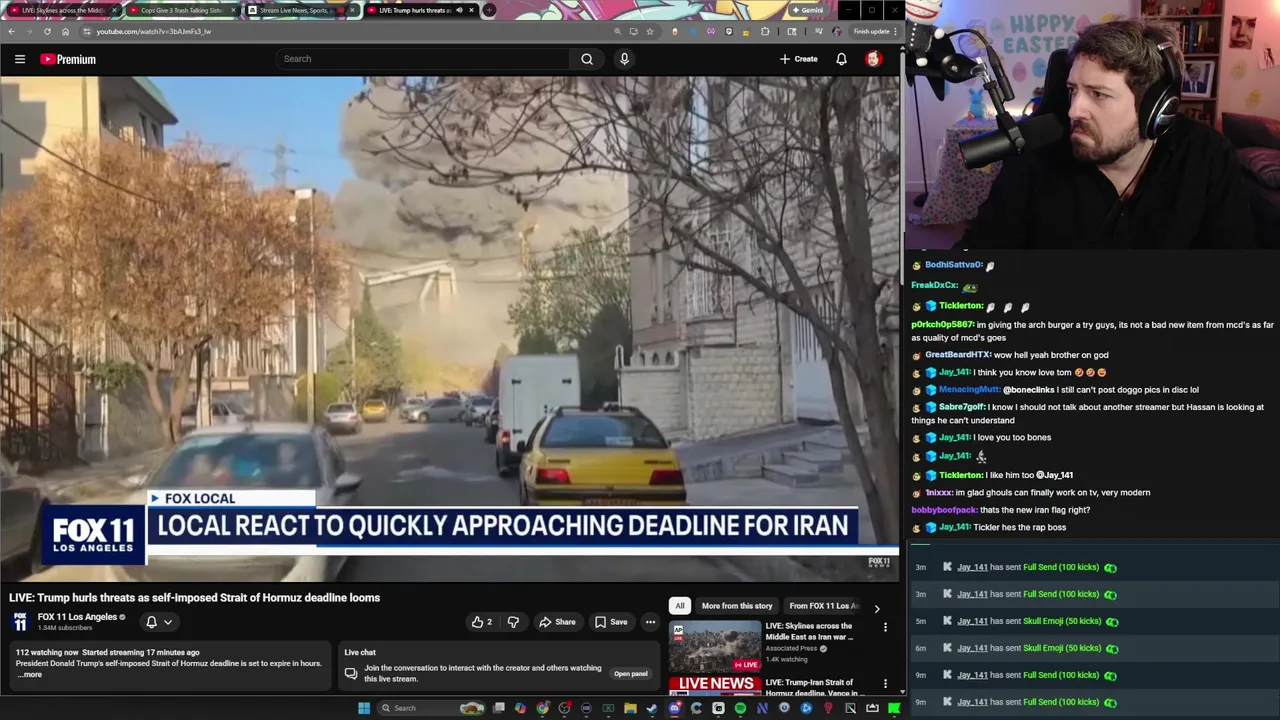Open the Create menu
1280x720 pixels.
(x=798, y=59)
